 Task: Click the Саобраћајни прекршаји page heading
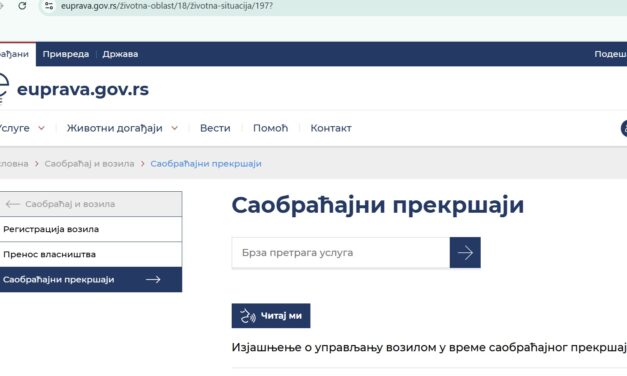(x=378, y=205)
